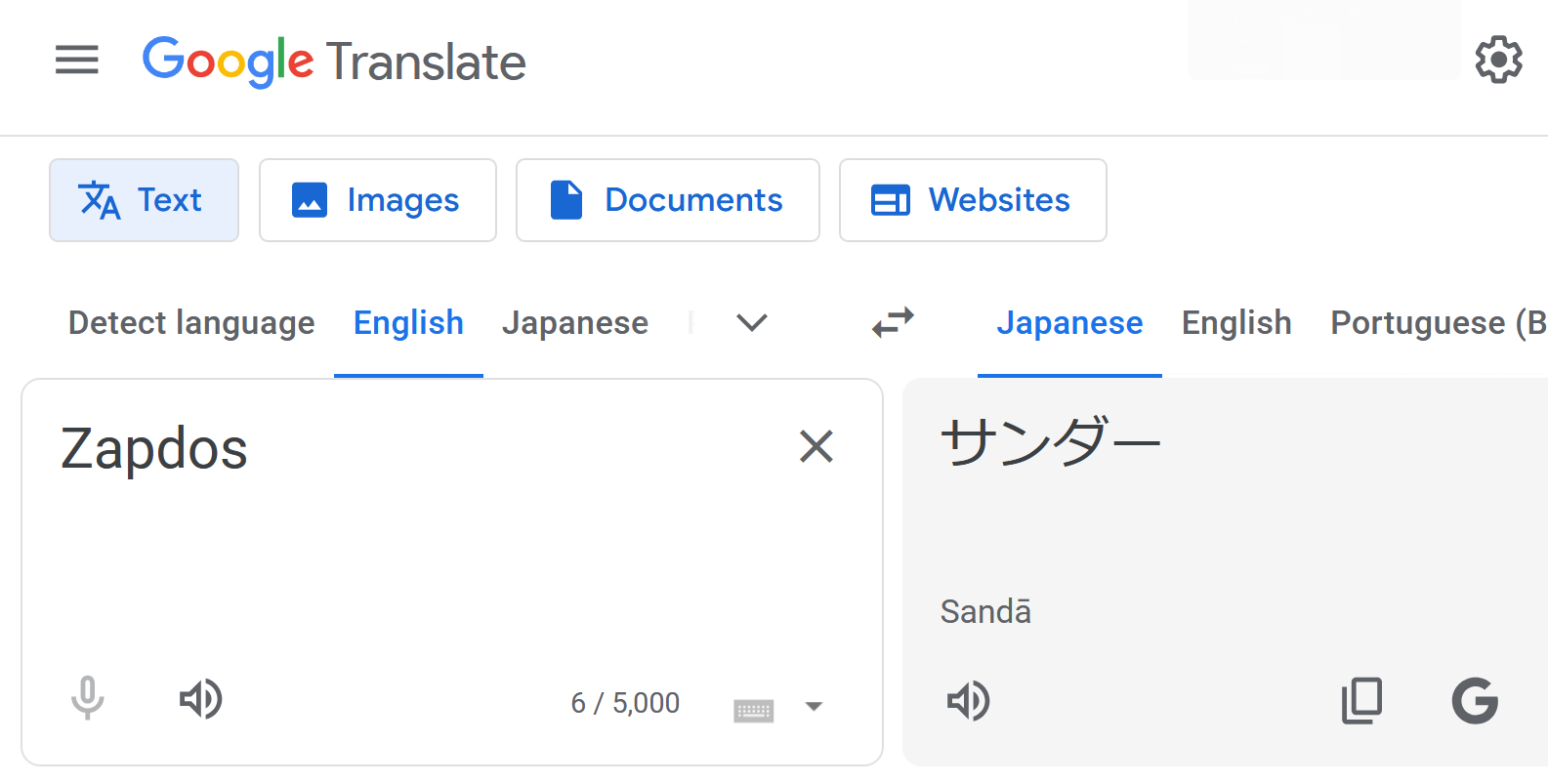Listen to the source text Zapdos
Viewport: 1548px width, 784px height.
[201, 699]
